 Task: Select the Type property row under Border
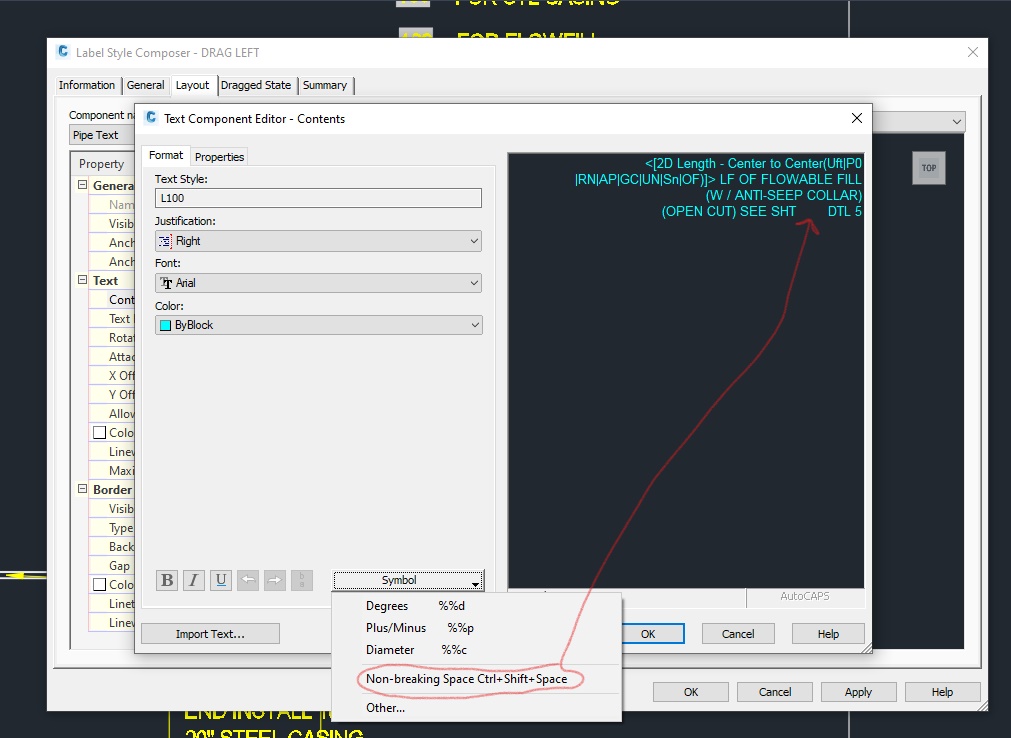click(x=112, y=528)
